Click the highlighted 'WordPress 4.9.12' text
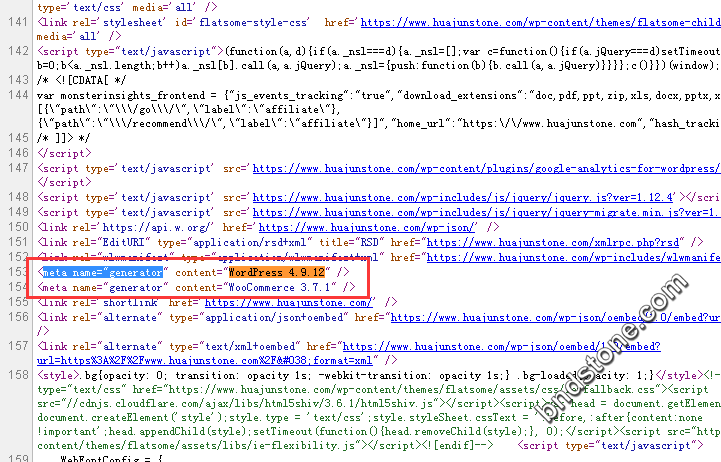 (277, 273)
